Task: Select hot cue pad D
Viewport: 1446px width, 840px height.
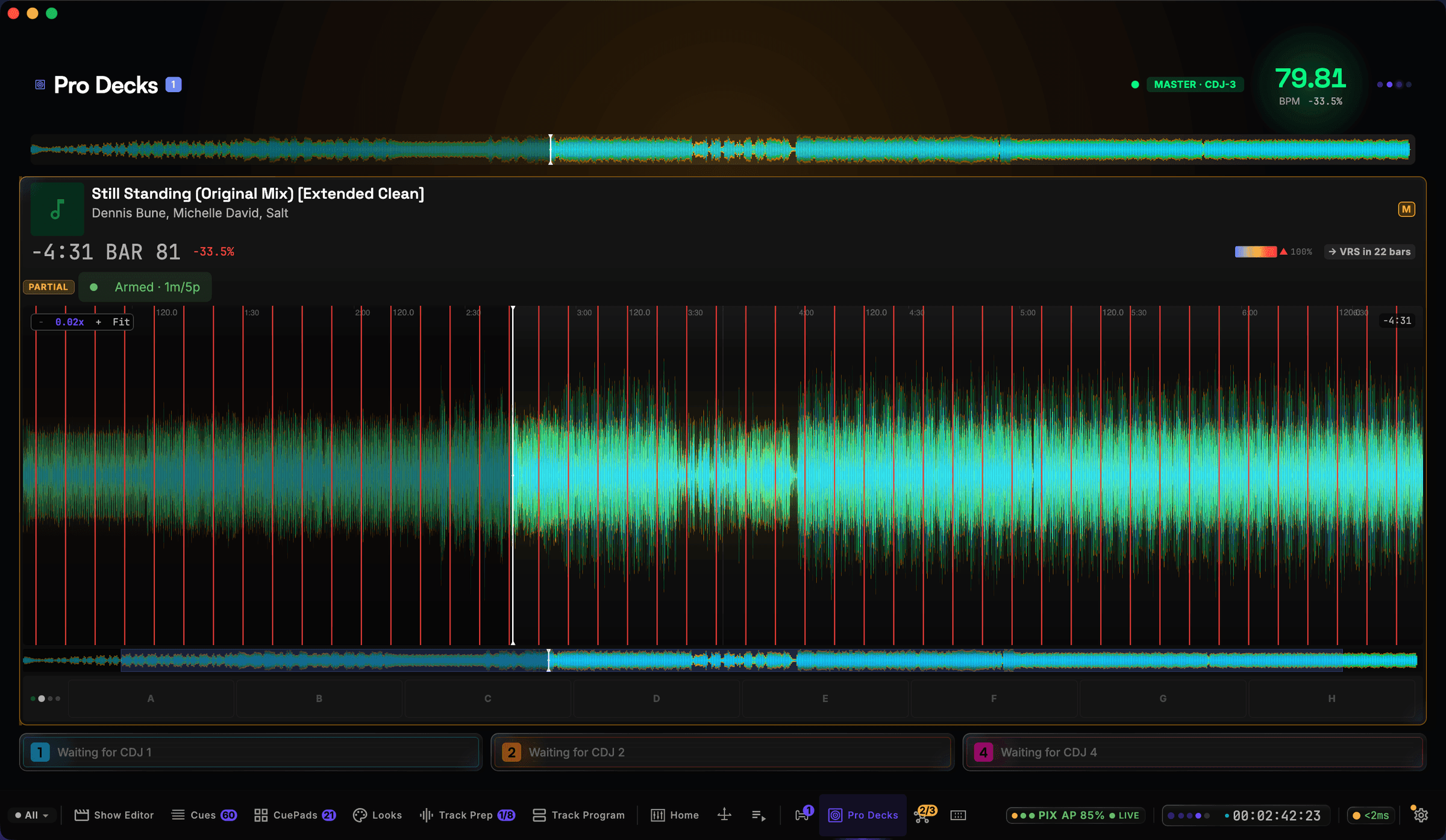Action: (657, 698)
